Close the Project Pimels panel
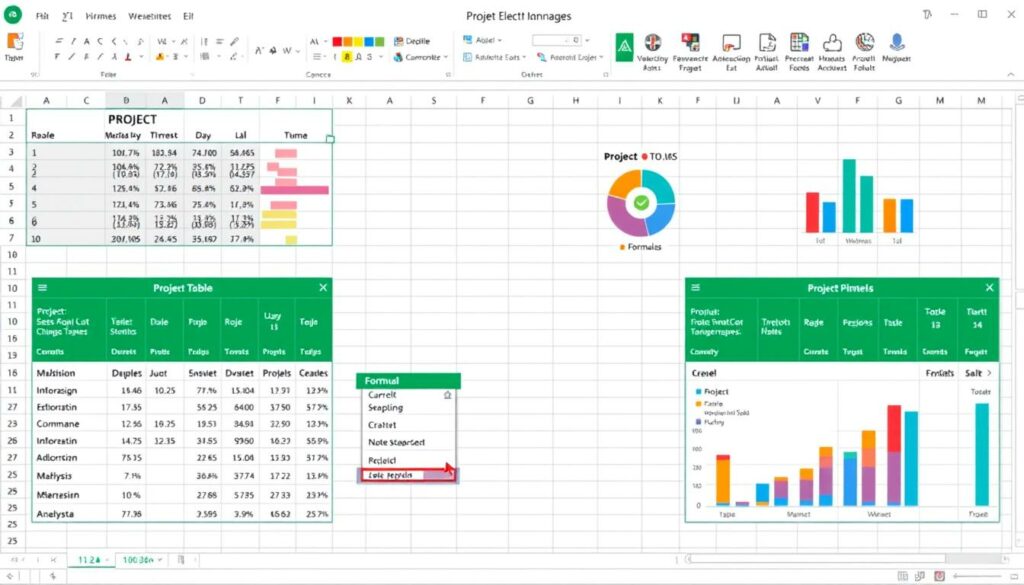The width and height of the screenshot is (1024, 585). pyautogui.click(x=989, y=288)
